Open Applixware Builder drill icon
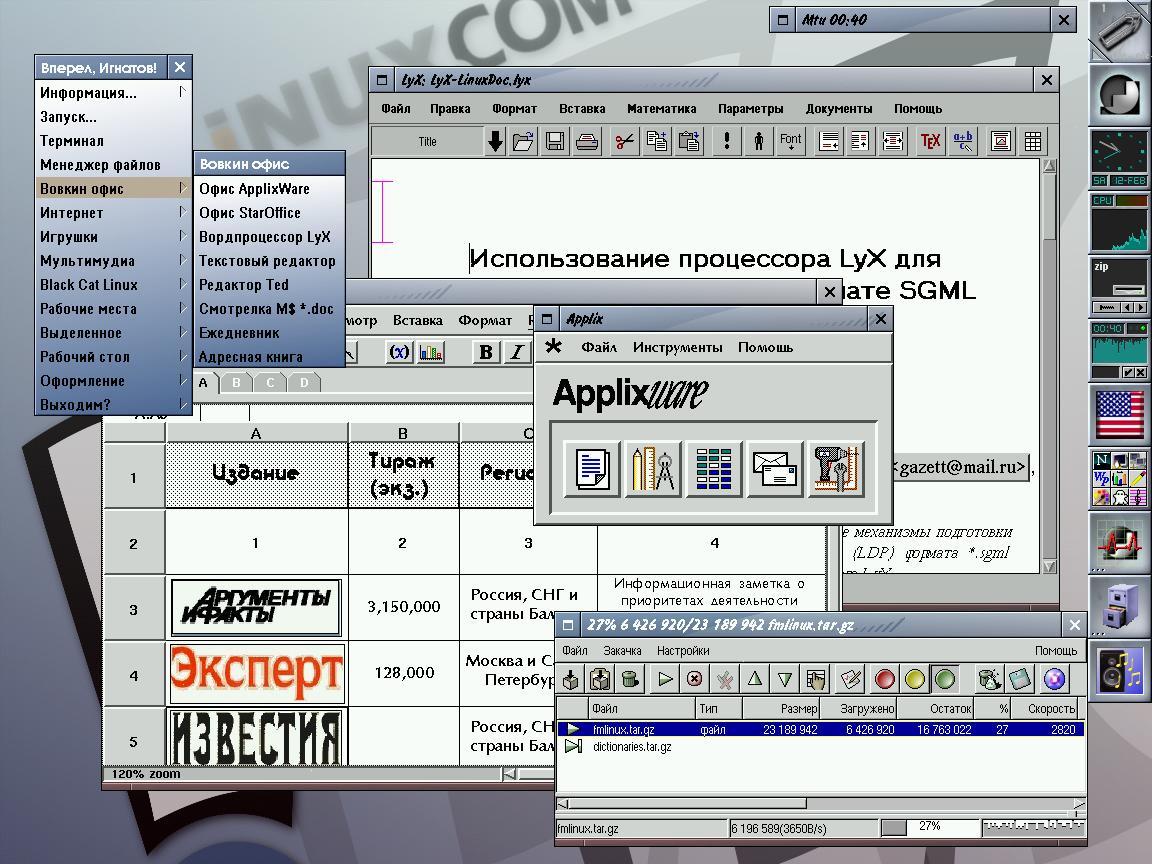The height and width of the screenshot is (864, 1152). [835, 469]
